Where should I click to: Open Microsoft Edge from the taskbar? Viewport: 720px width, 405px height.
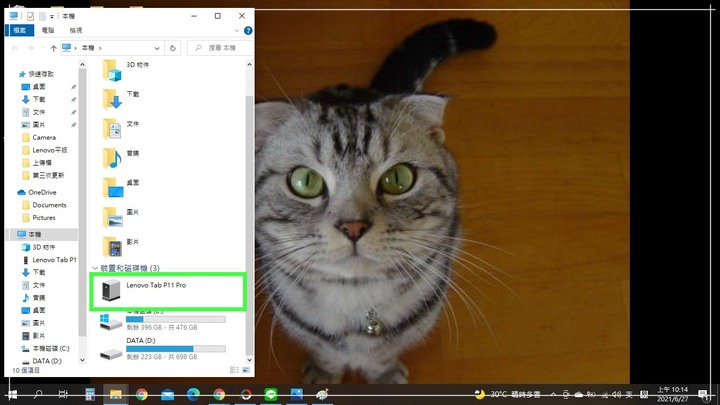point(193,394)
